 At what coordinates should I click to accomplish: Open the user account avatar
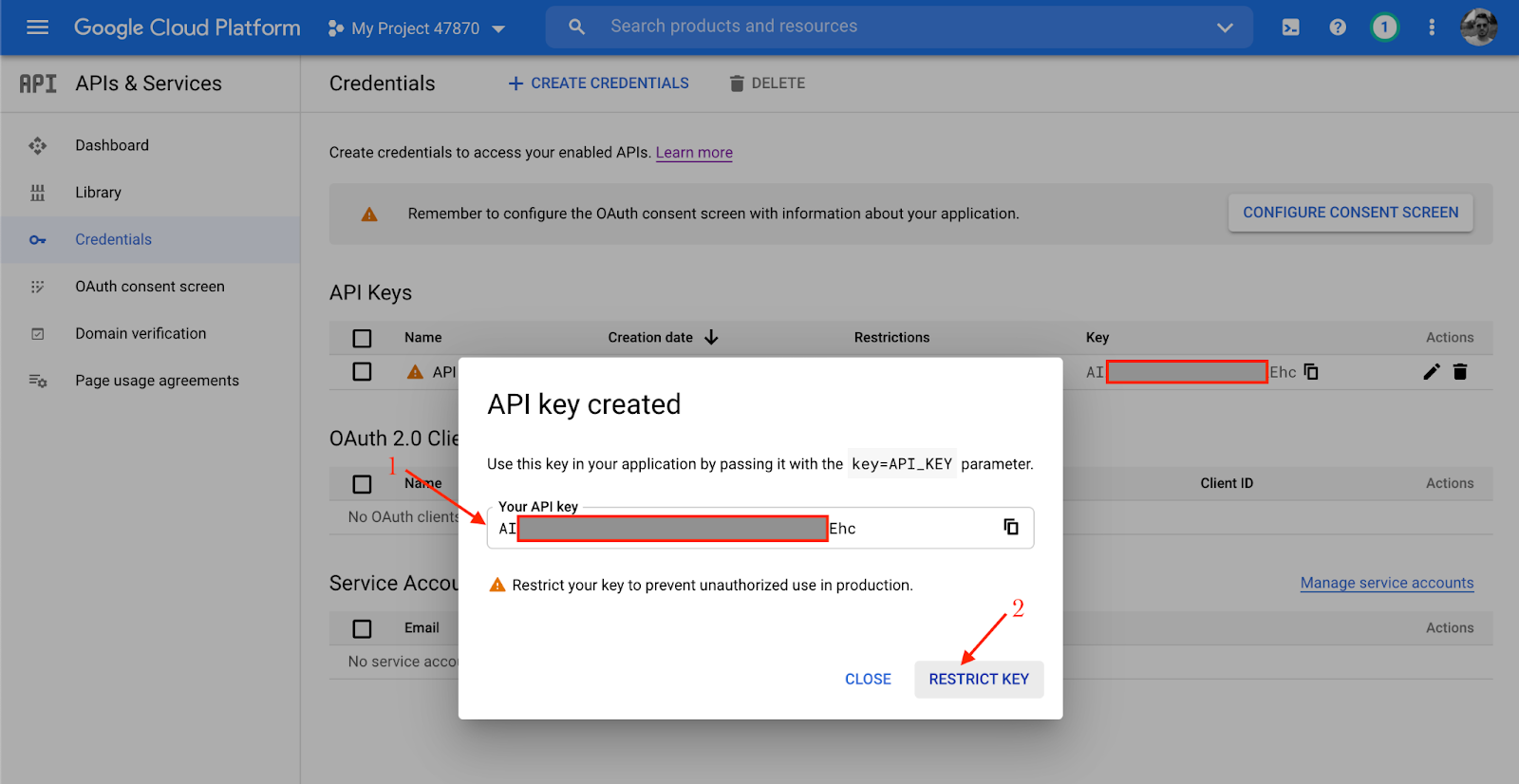(1478, 28)
